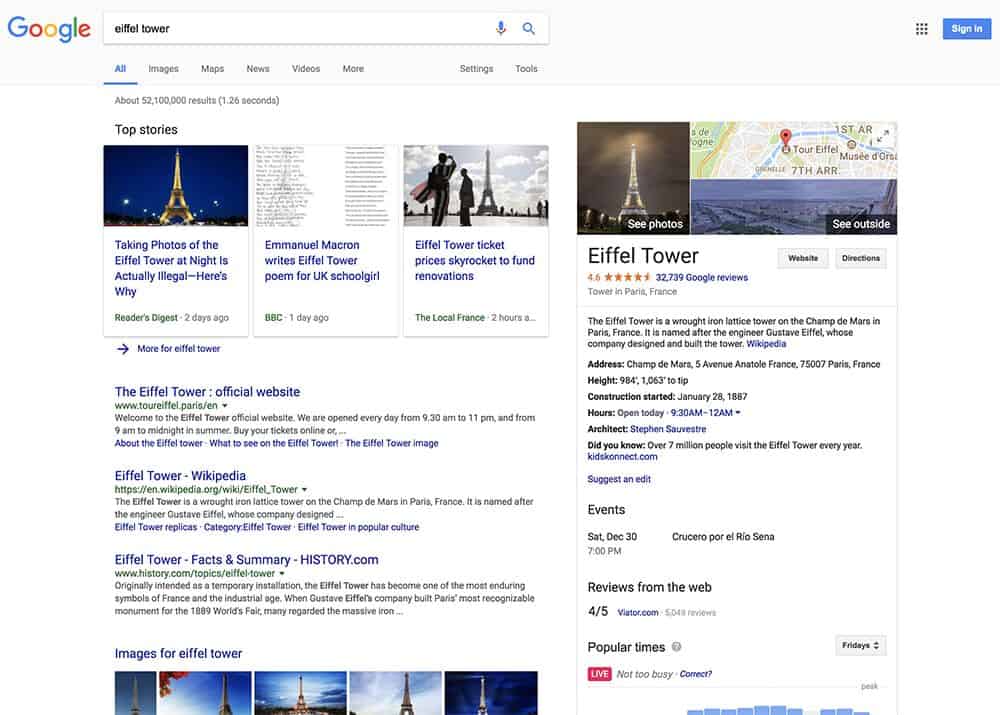Open Eiffel Tower ticket prices story

(475, 260)
